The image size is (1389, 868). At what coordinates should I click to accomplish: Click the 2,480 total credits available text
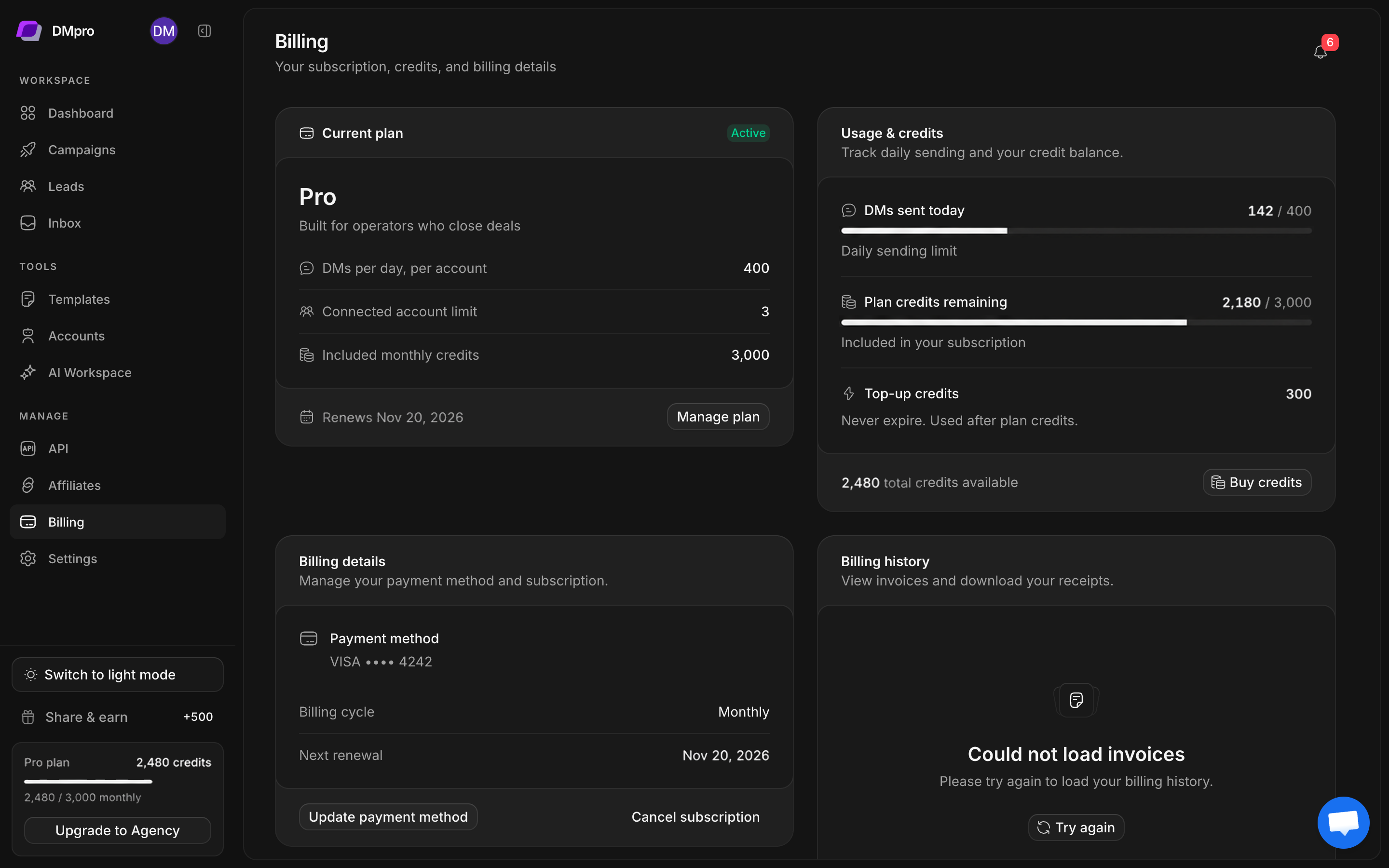click(x=930, y=483)
